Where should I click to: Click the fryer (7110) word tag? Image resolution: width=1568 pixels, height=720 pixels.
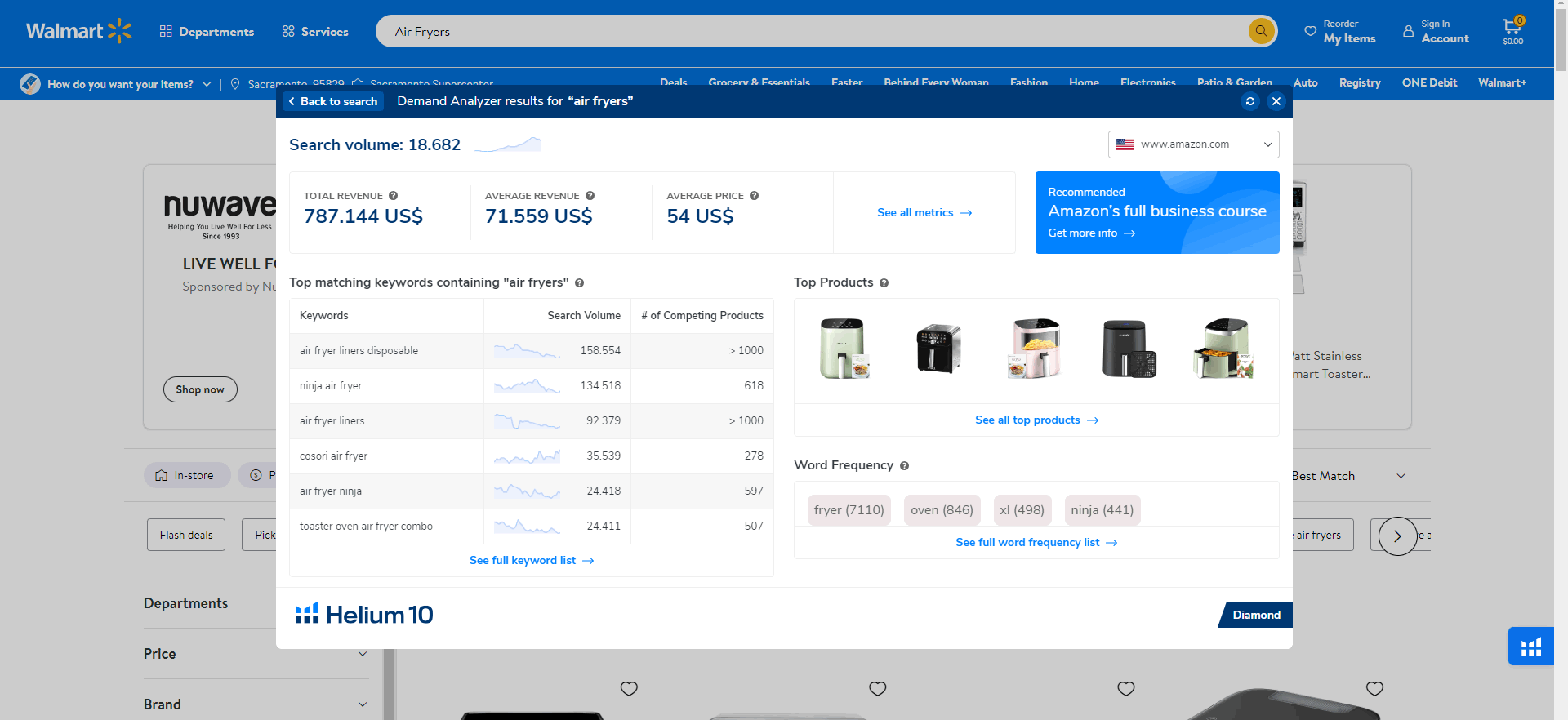[849, 510]
